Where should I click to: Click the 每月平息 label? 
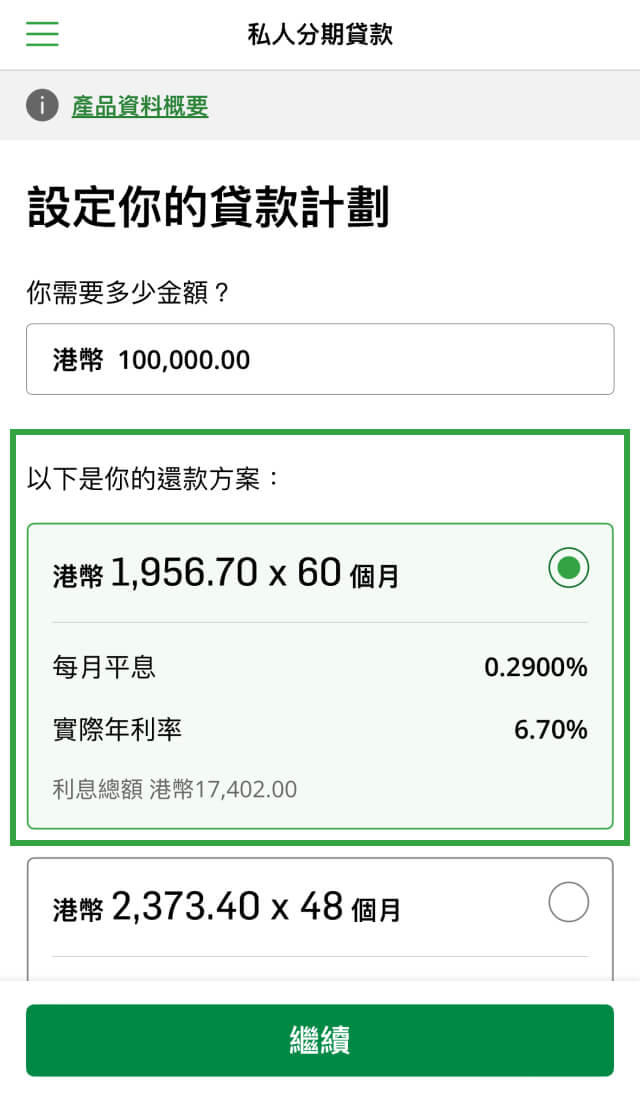104,667
